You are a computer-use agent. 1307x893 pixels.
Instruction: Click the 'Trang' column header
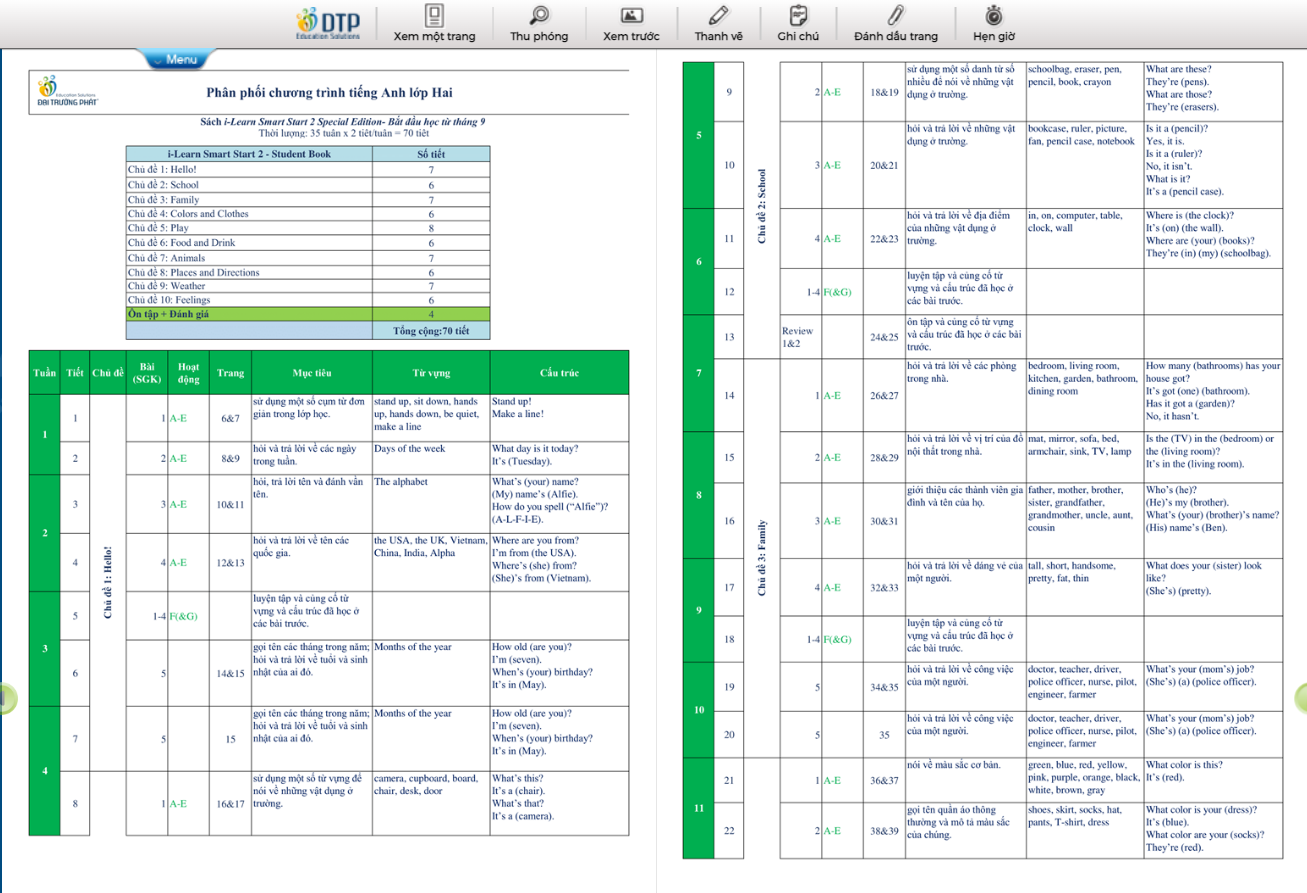230,373
